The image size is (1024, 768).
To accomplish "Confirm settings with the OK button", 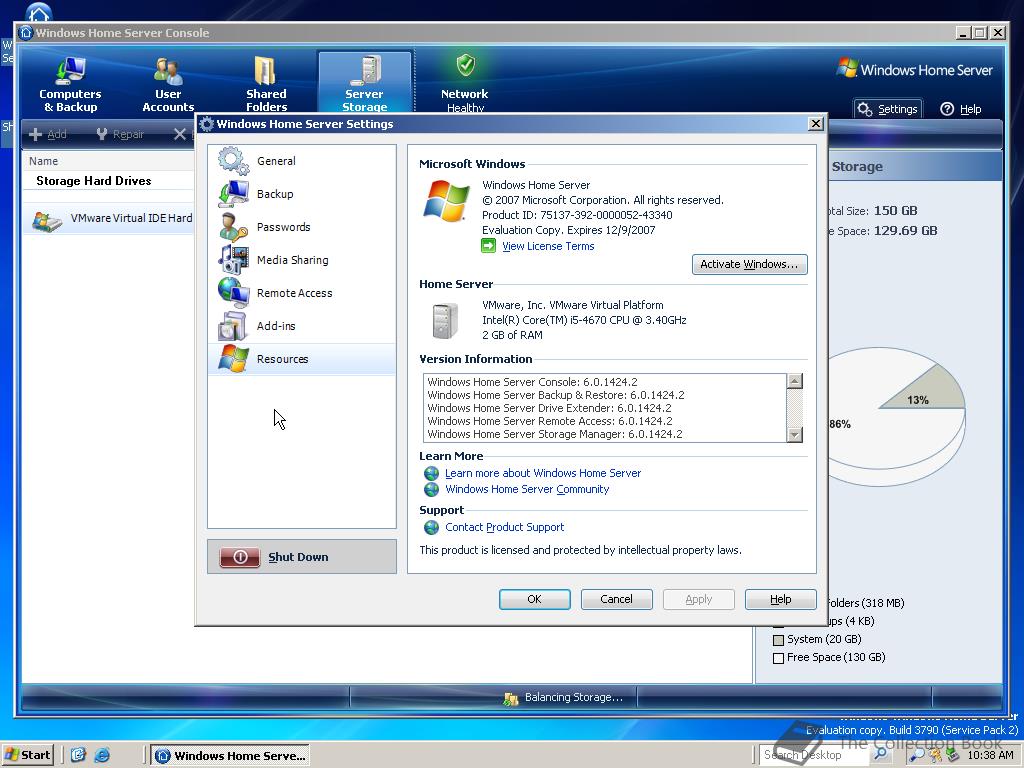I will point(534,600).
